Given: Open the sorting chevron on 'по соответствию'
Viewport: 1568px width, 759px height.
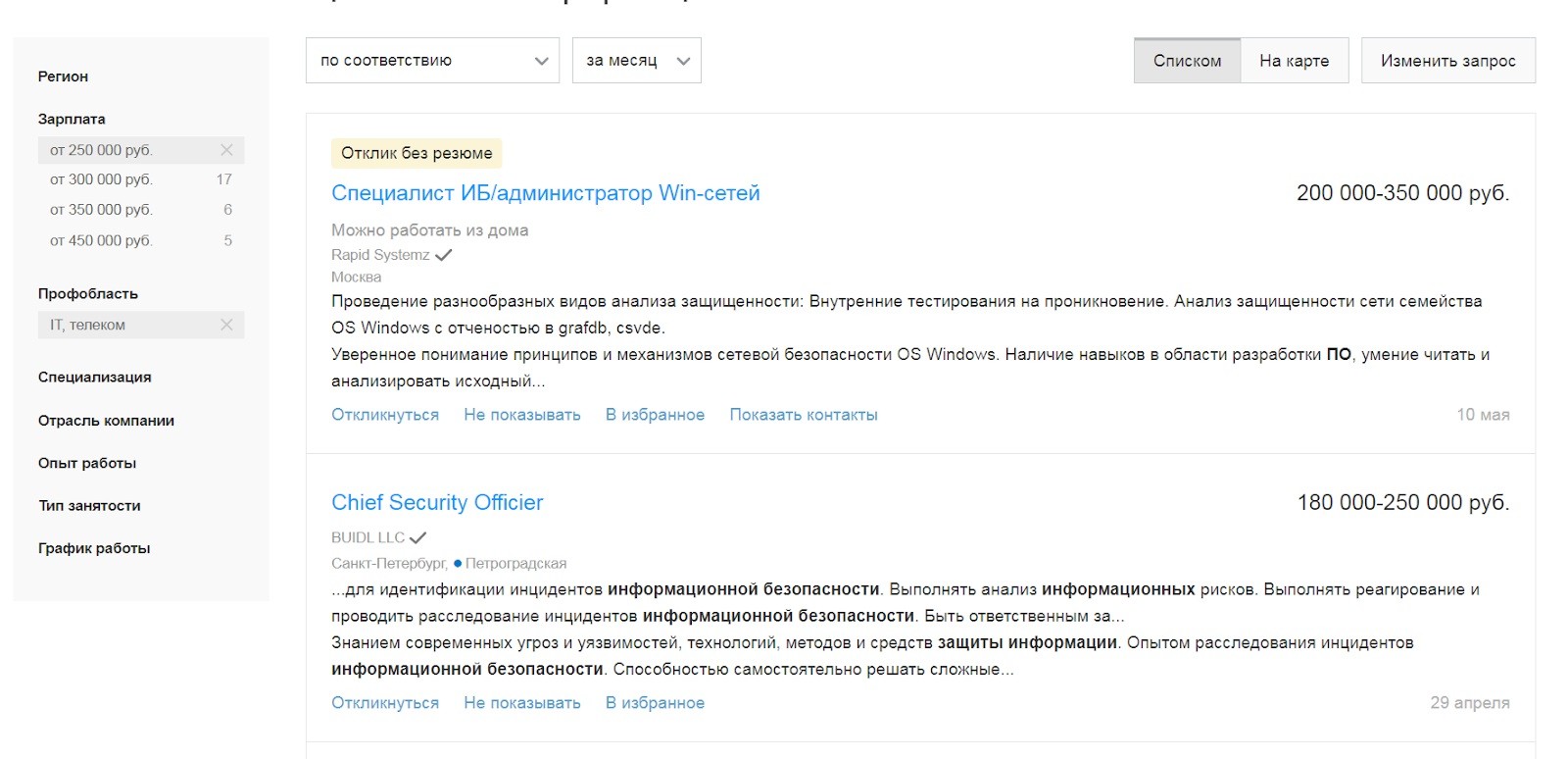Looking at the screenshot, I should pos(540,61).
